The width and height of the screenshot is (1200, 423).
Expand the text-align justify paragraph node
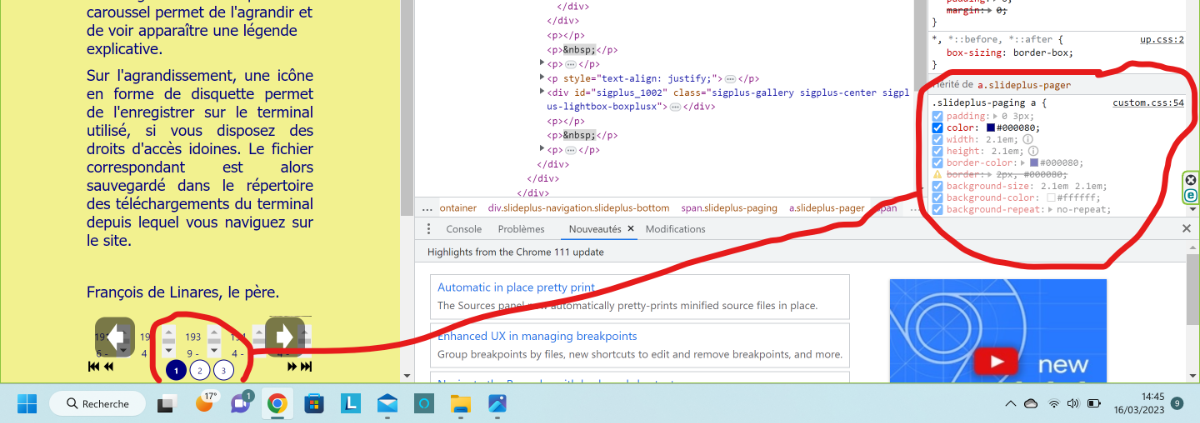point(541,78)
